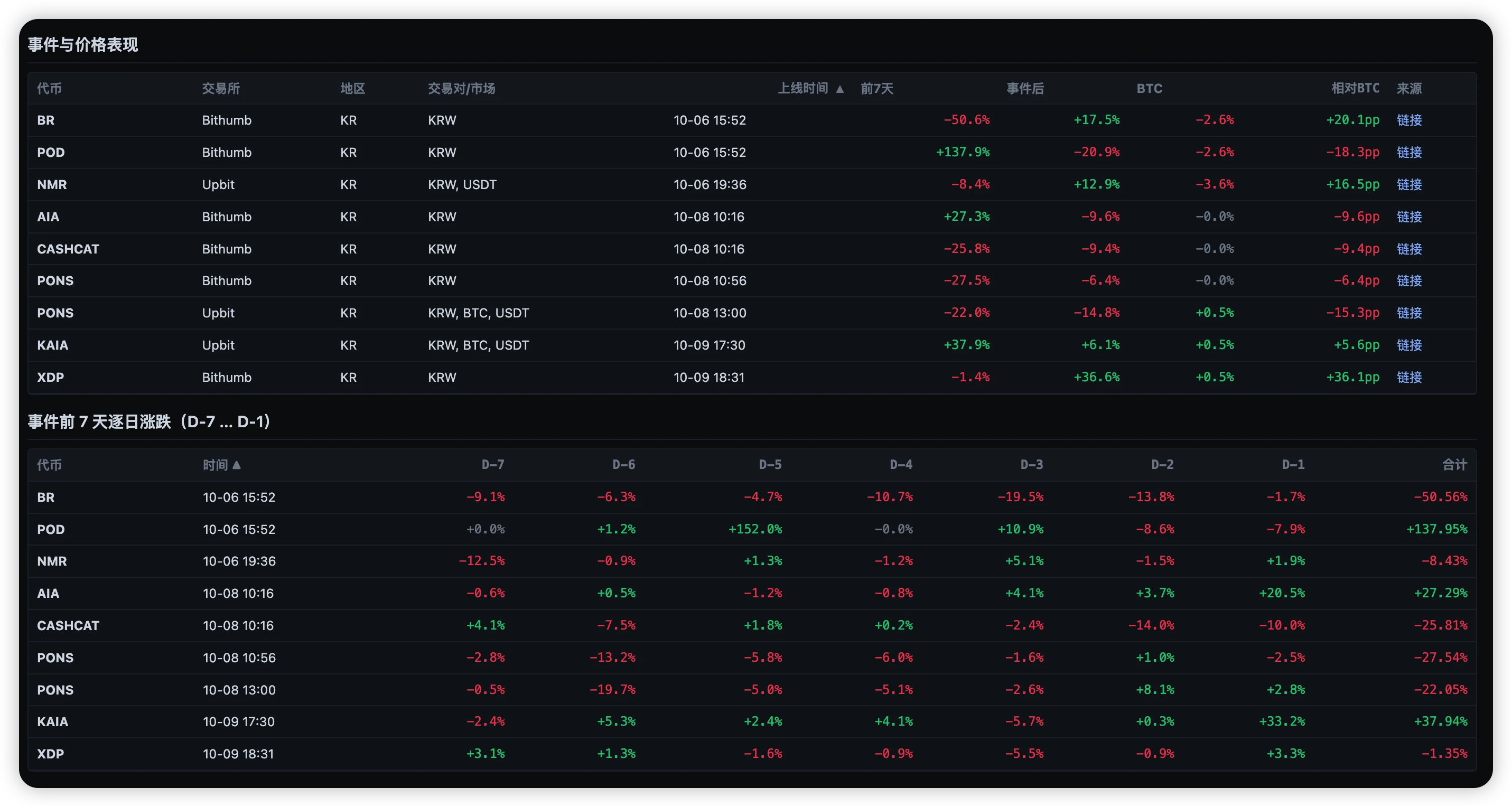Click the 事件后 column header
The width and height of the screenshot is (1512, 807).
[x=1025, y=89]
